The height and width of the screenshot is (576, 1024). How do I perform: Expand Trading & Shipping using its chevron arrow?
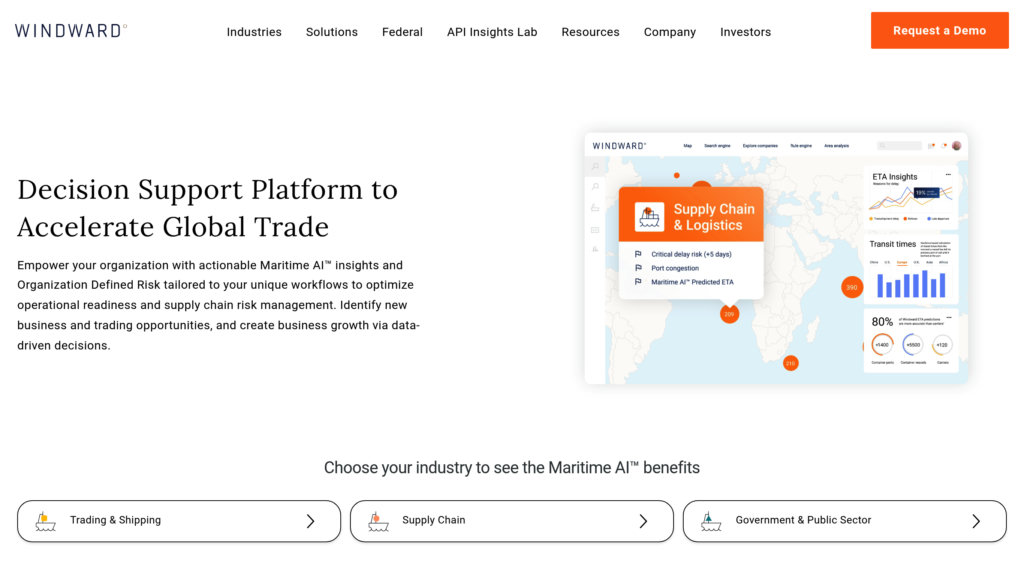tap(310, 521)
